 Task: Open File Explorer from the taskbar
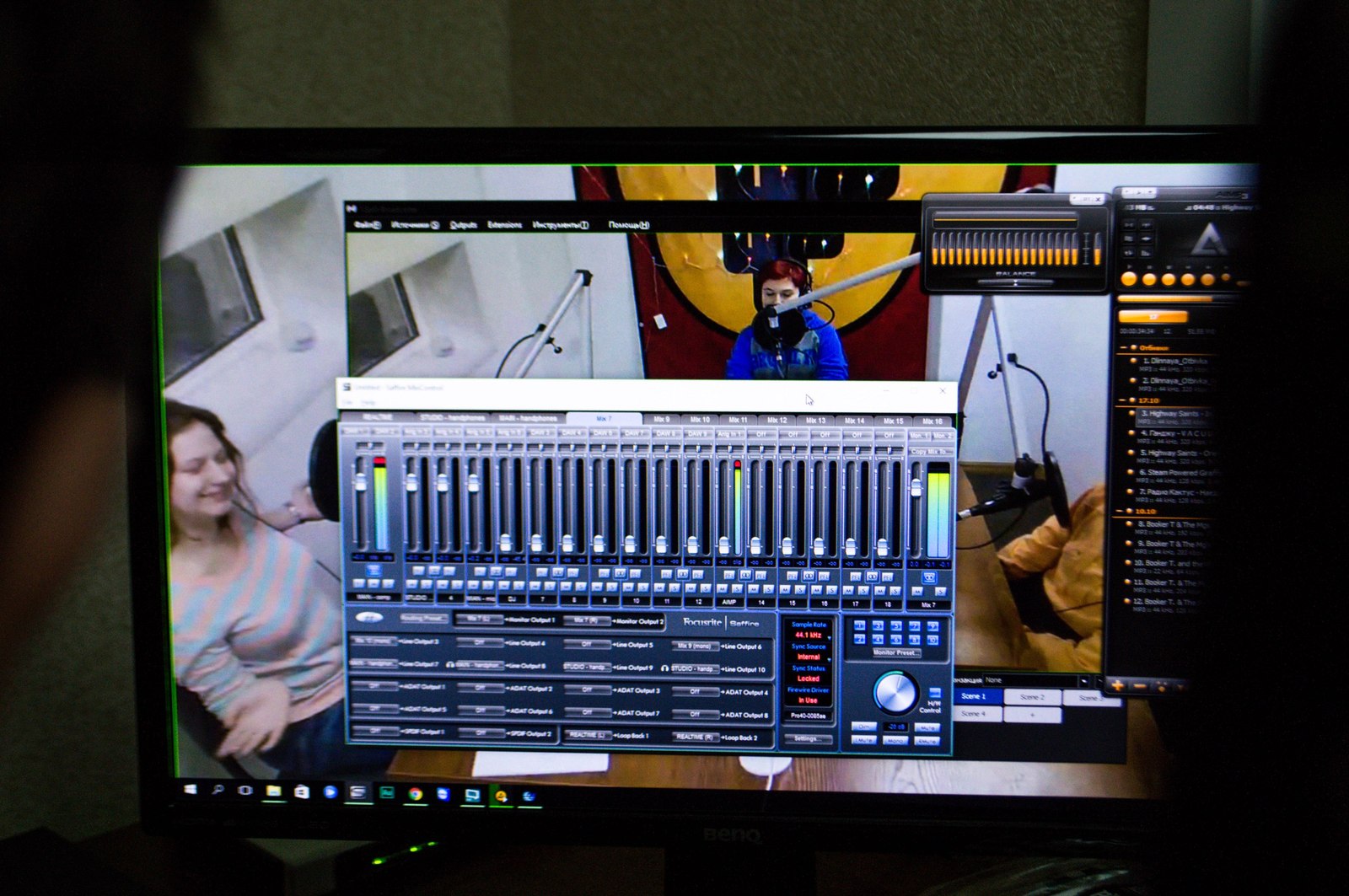(x=273, y=791)
